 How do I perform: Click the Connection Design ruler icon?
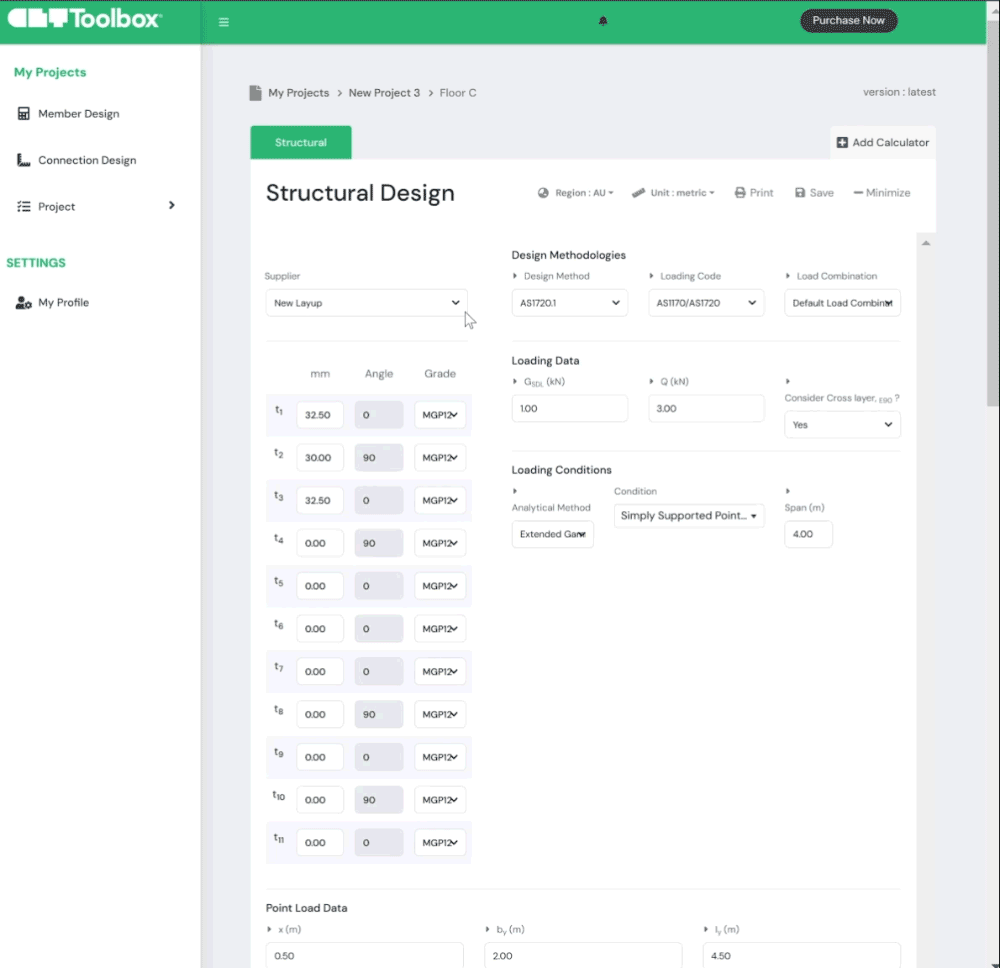point(24,160)
